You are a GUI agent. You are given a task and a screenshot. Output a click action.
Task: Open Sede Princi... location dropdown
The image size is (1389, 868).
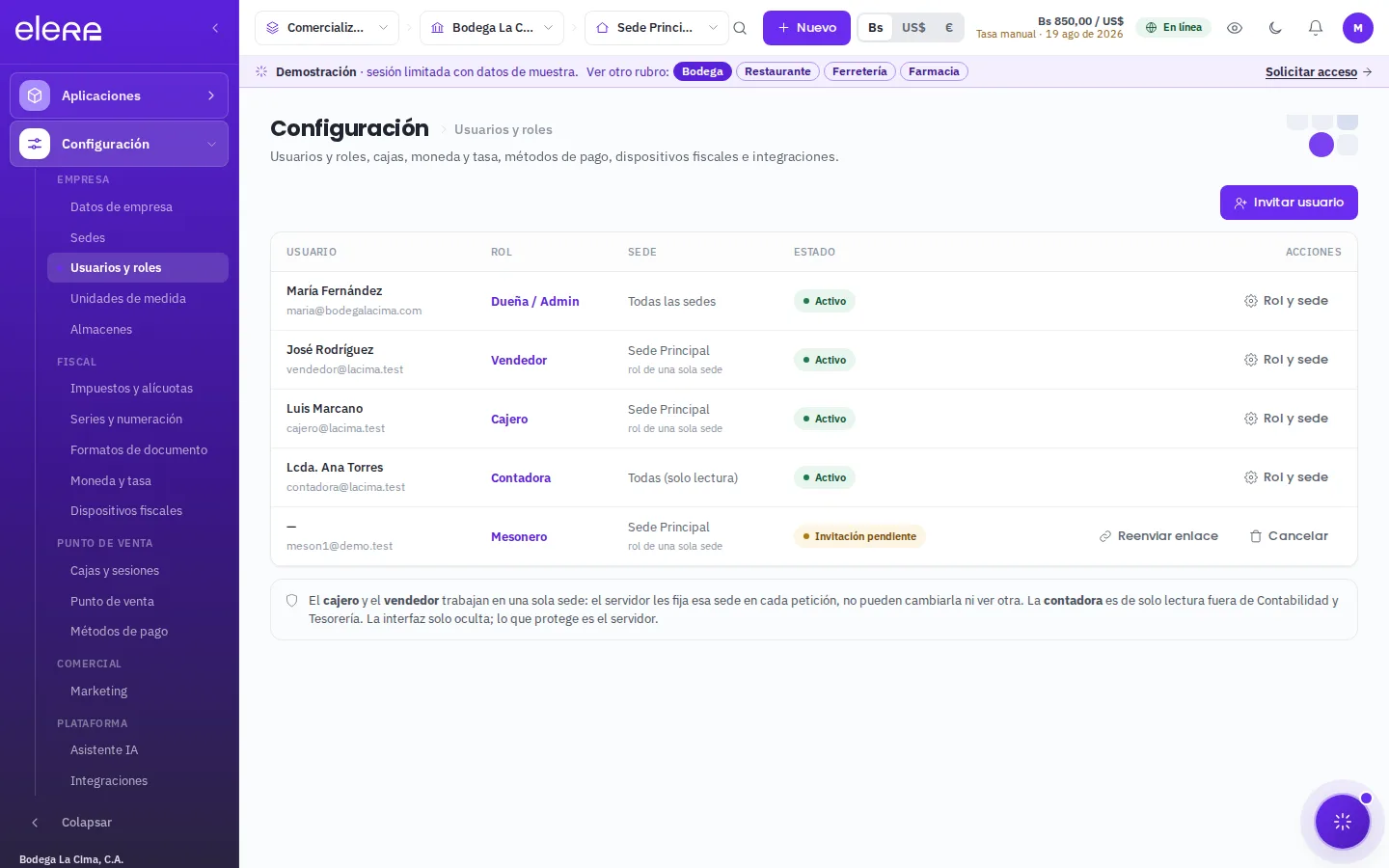657,28
